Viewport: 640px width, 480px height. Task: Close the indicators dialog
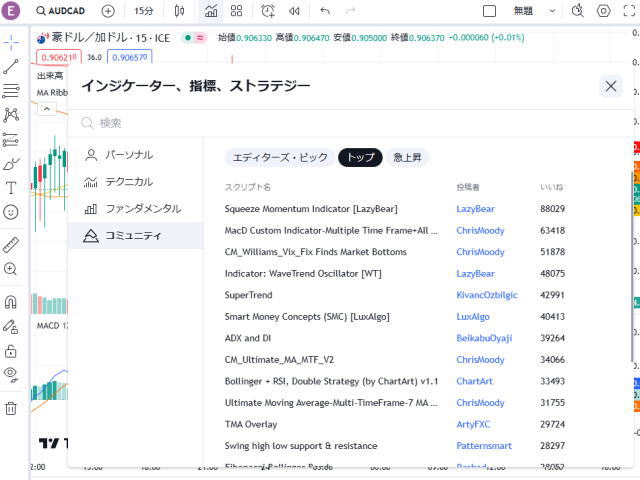[611, 86]
